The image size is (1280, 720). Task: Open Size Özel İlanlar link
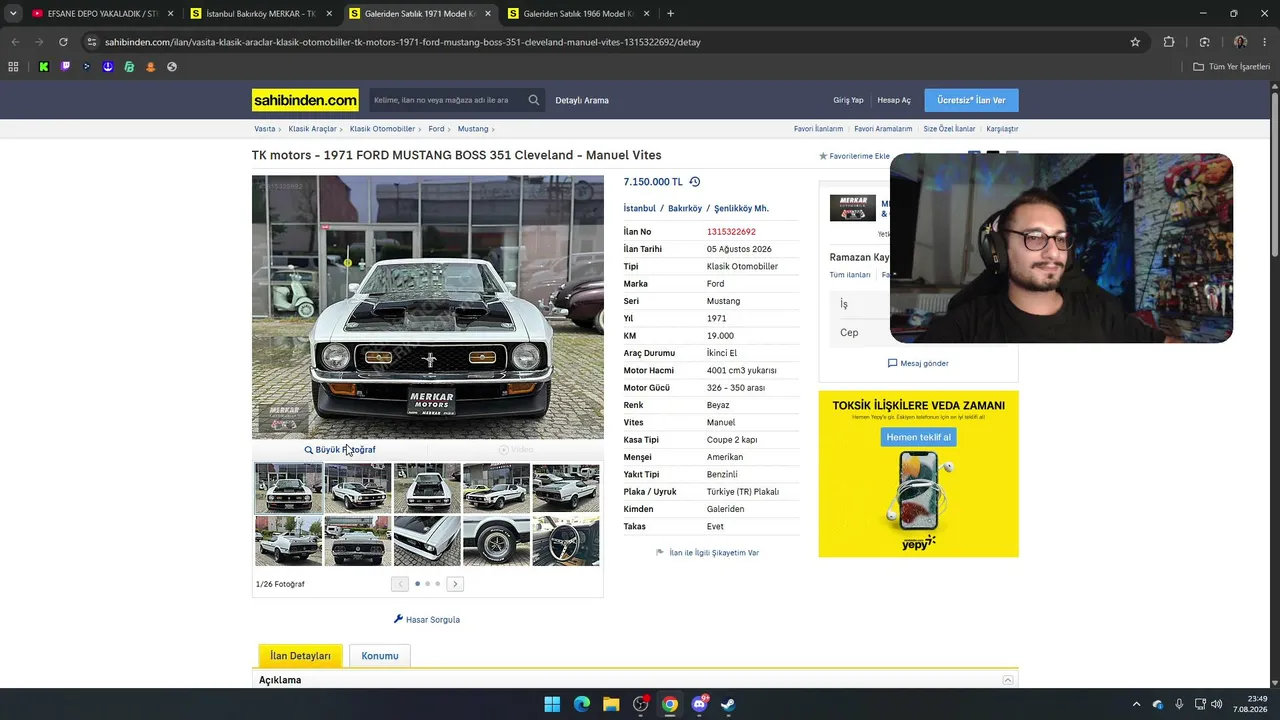click(949, 129)
